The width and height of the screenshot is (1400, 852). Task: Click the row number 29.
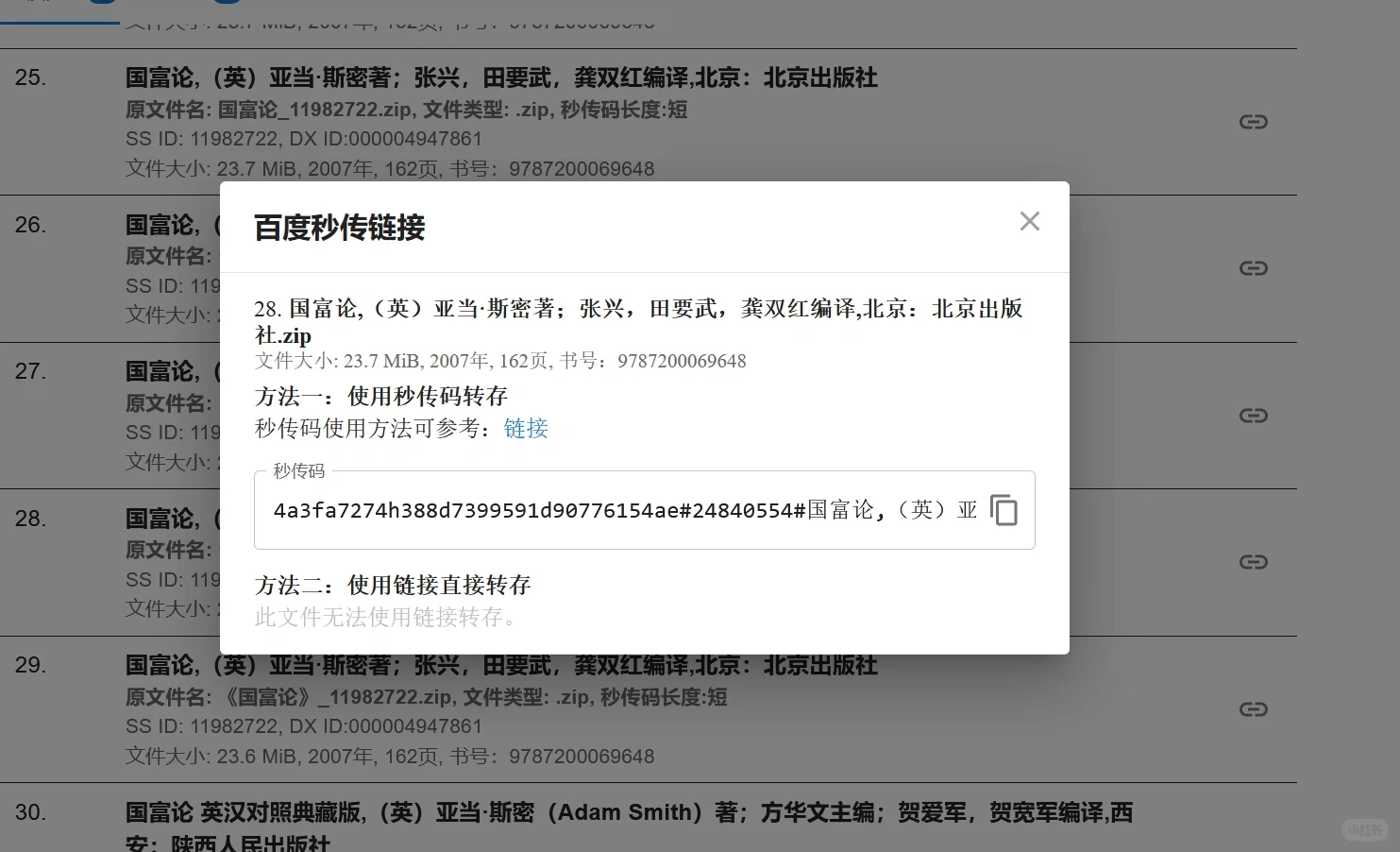(30, 665)
